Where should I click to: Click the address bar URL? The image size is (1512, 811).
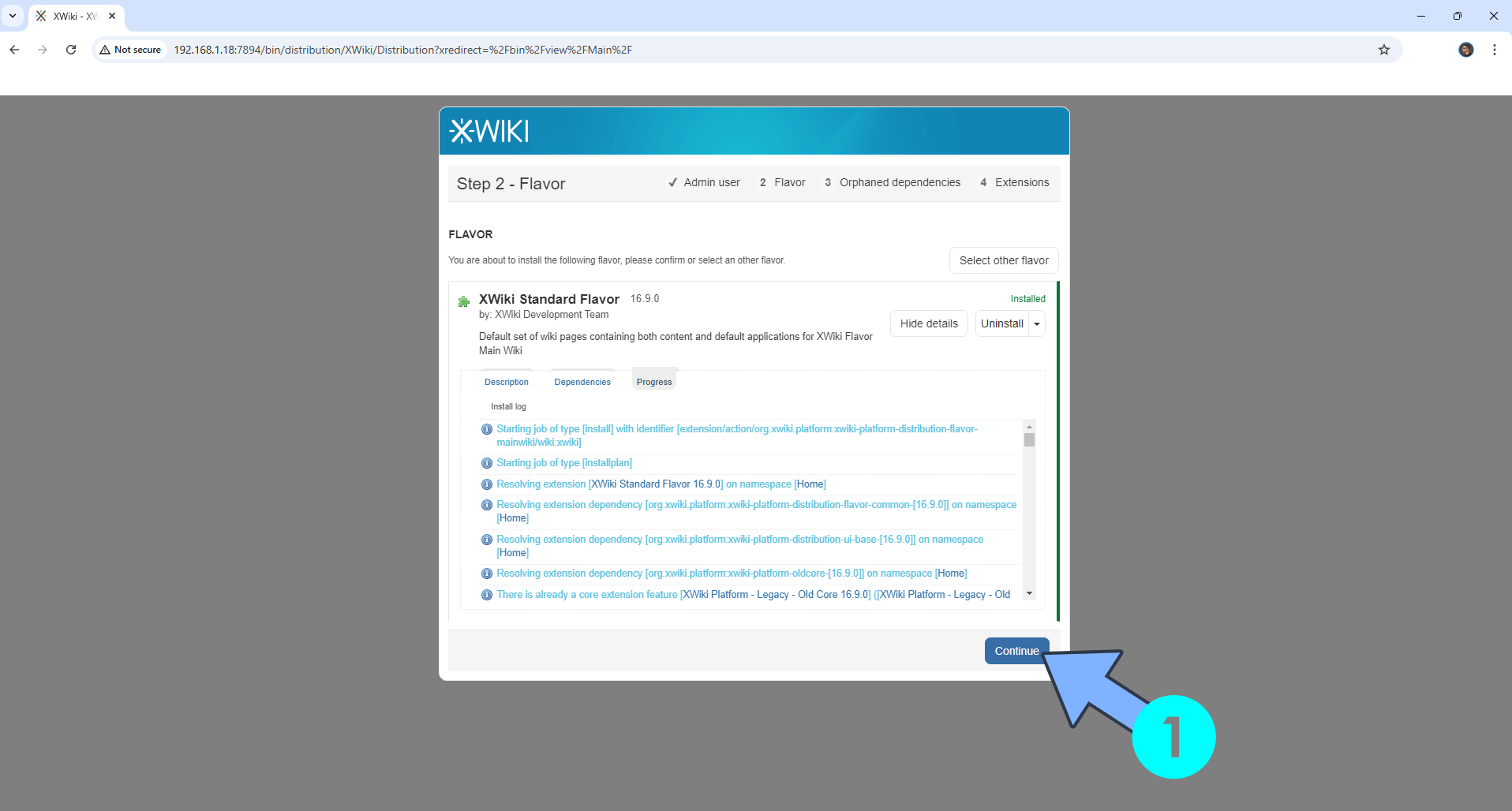402,50
